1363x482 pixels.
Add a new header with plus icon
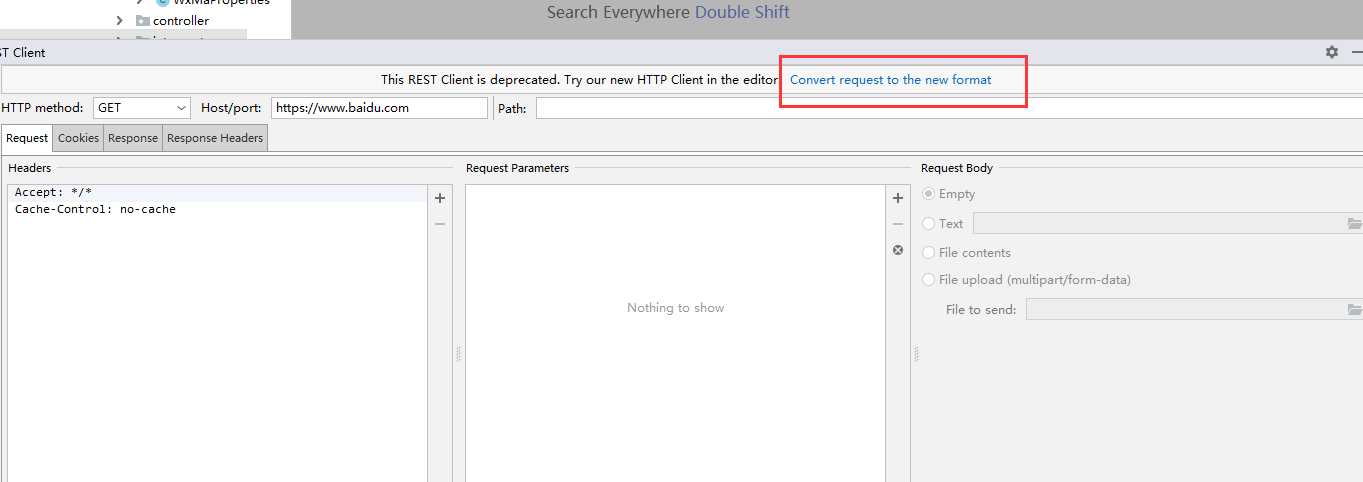tap(440, 198)
